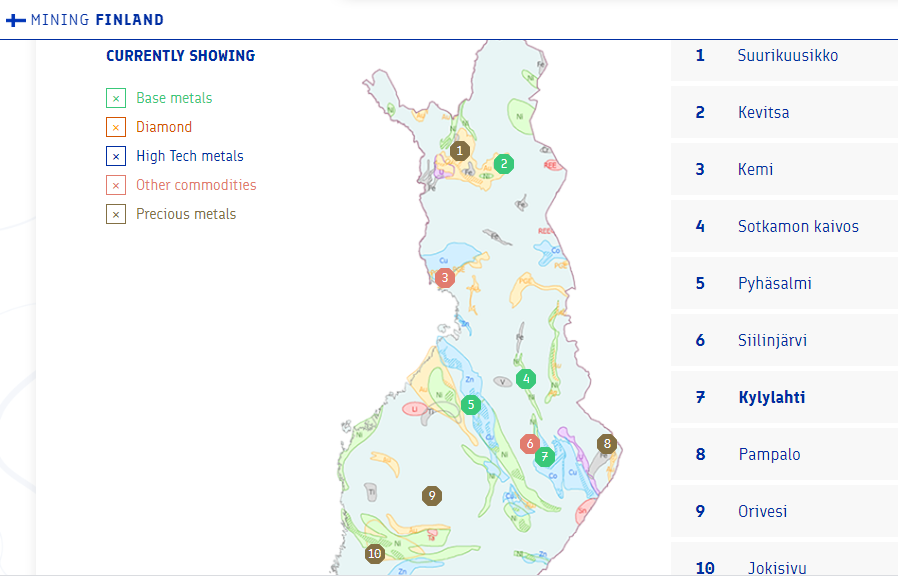898x581 pixels.
Task: Disable the High Tech metals checkbox
Action: coord(116,156)
